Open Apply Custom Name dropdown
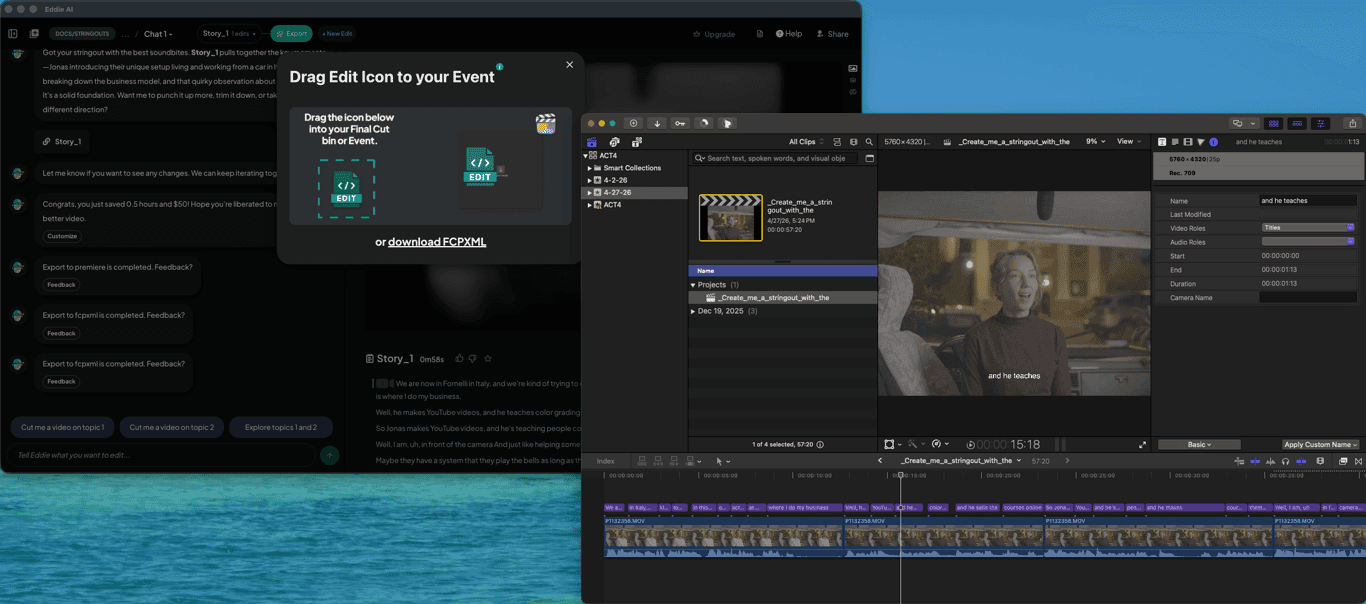The image size is (1366, 604). click(x=1320, y=445)
